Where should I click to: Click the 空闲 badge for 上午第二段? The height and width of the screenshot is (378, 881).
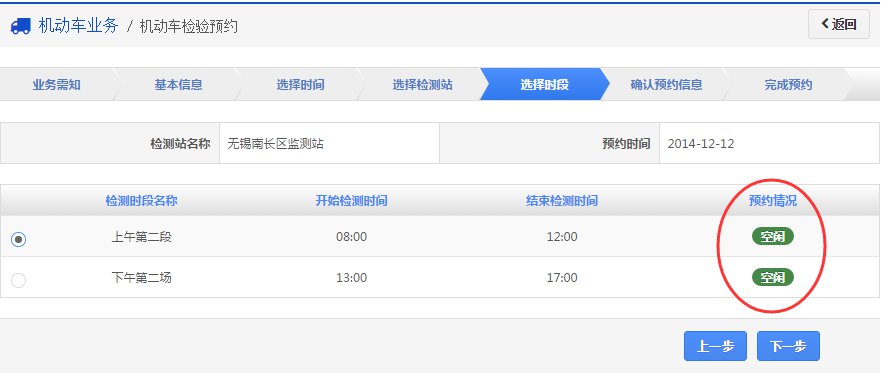click(773, 236)
